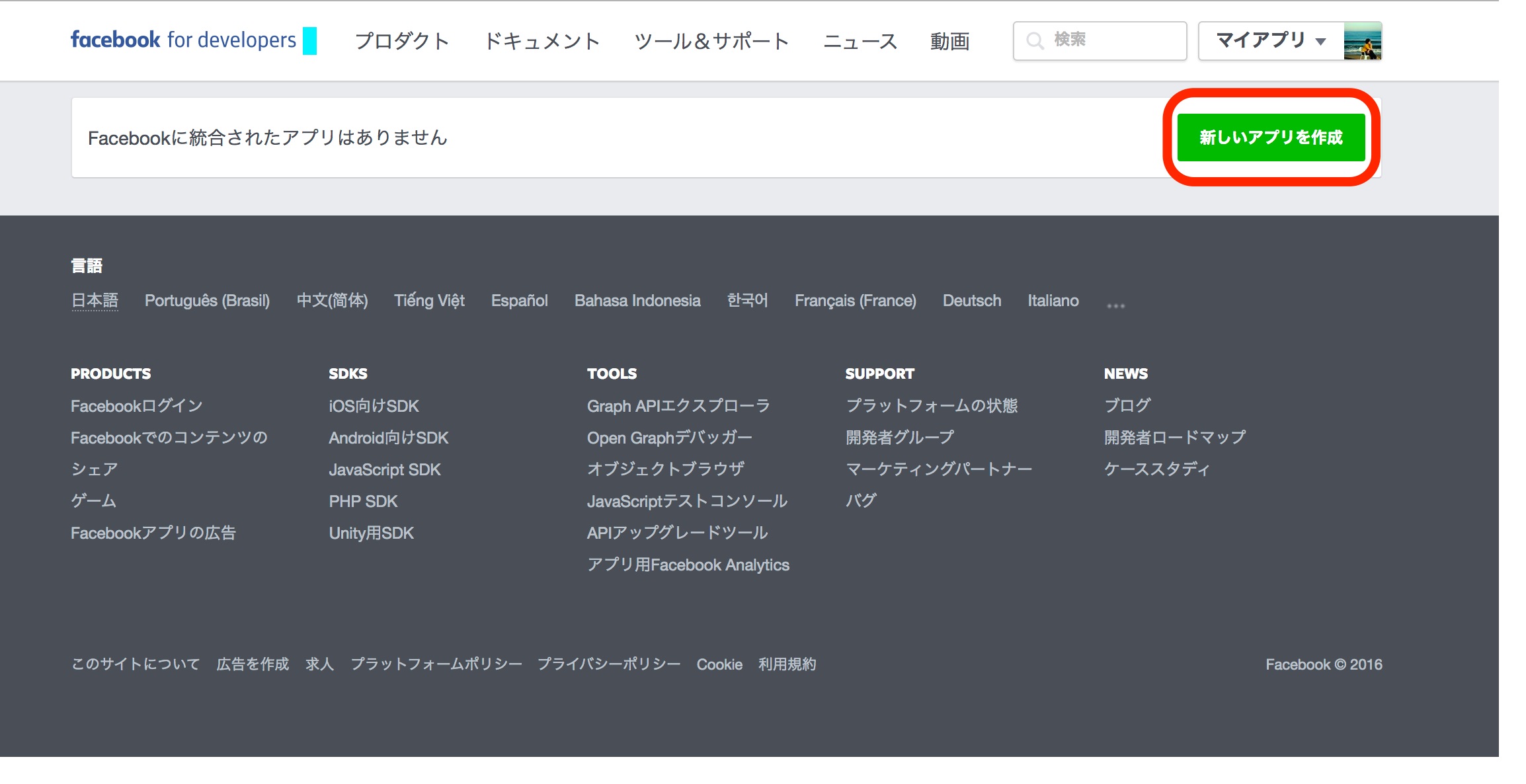
Task: Click the 'Facebookに統合されたアプリはありません' message text
Action: (268, 137)
